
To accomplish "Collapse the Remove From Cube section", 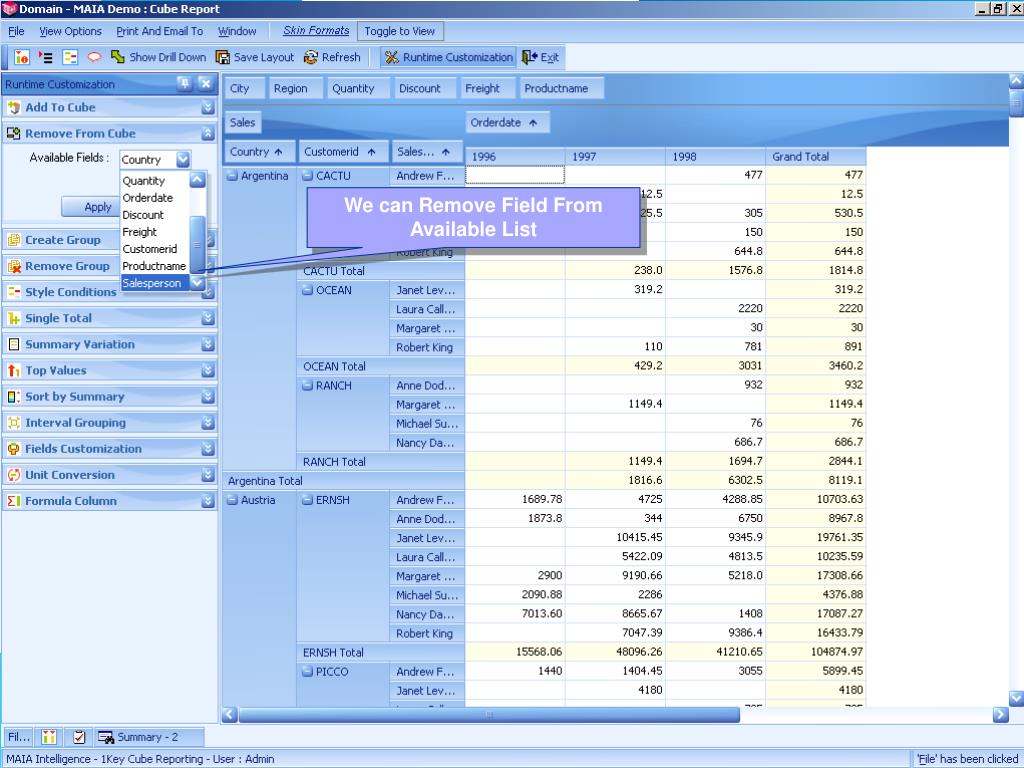I will click(208, 134).
